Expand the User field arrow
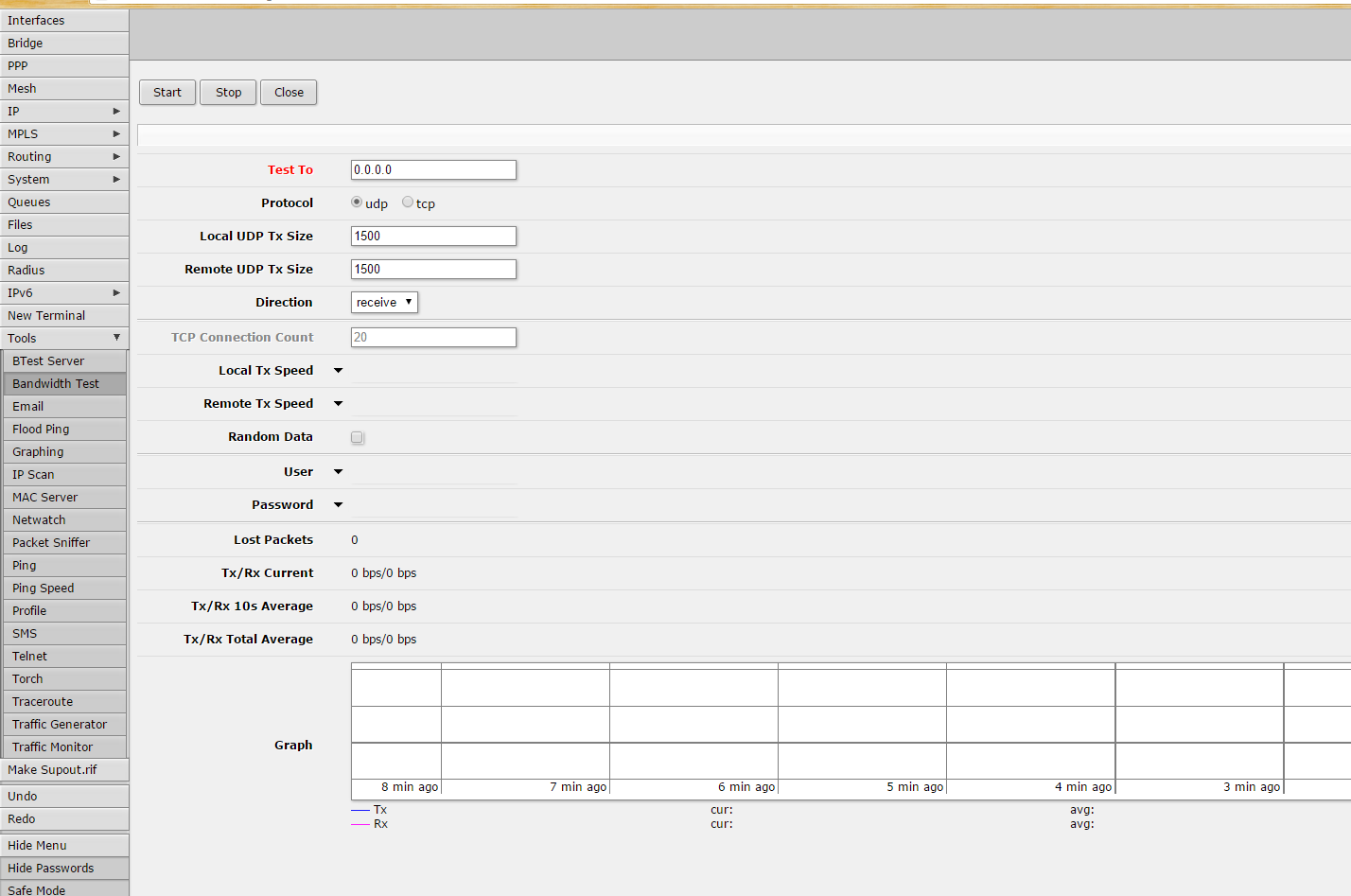 (x=338, y=472)
